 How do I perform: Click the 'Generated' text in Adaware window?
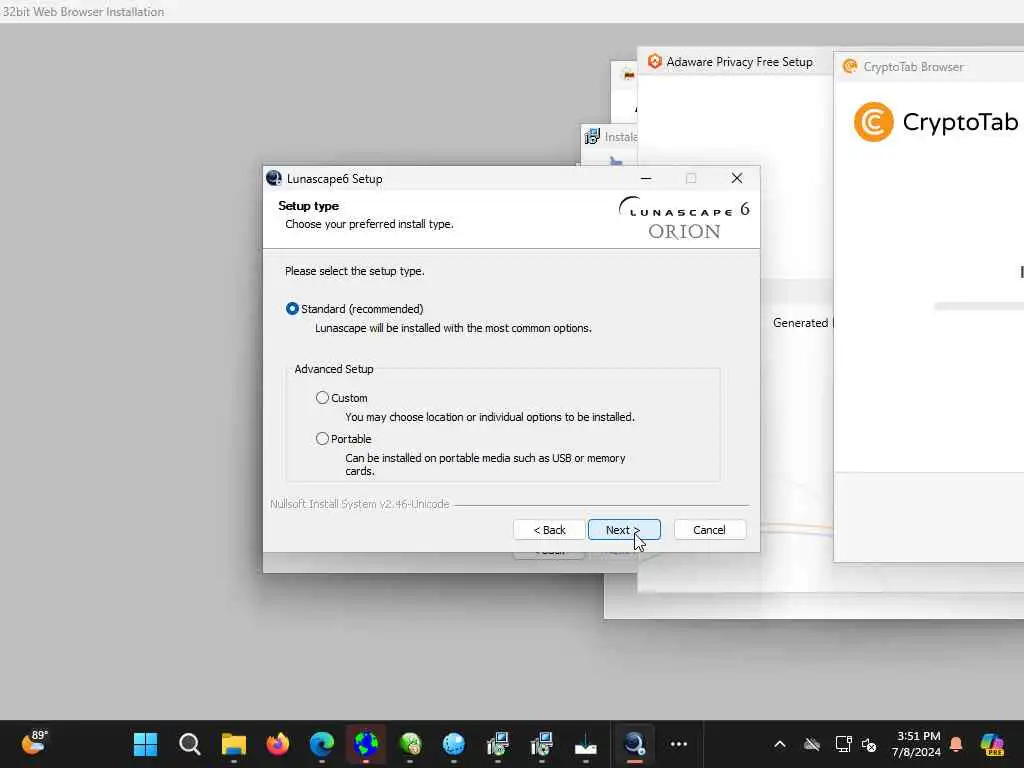coord(800,323)
